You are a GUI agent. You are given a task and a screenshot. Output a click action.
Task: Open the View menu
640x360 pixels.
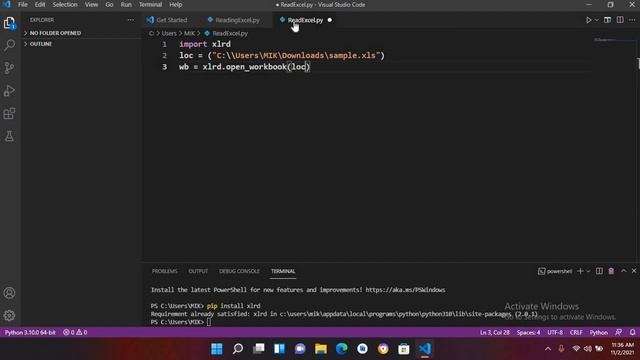pos(91,4)
